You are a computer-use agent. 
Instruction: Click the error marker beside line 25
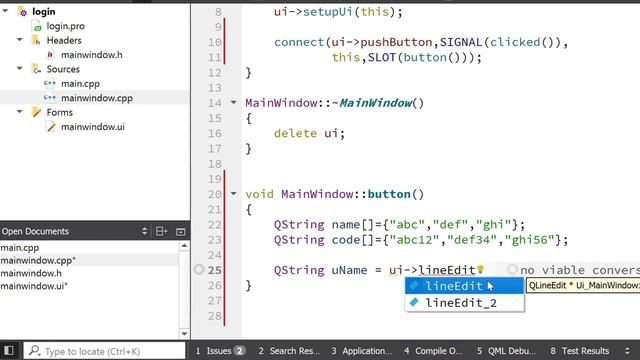(199, 269)
